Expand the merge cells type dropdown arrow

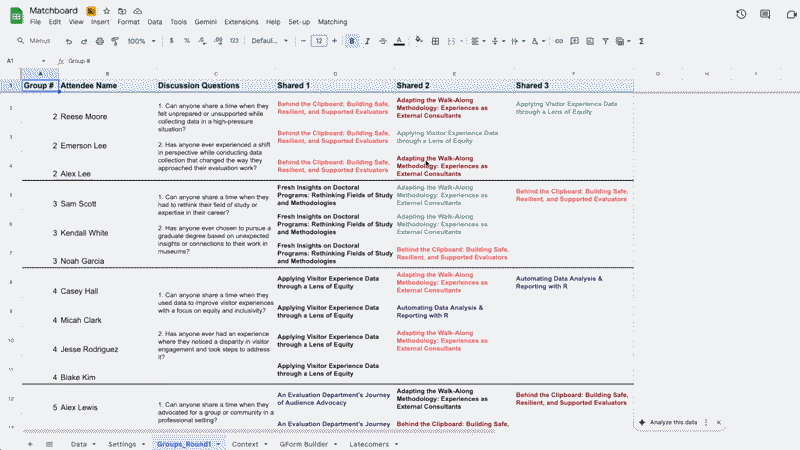click(462, 41)
